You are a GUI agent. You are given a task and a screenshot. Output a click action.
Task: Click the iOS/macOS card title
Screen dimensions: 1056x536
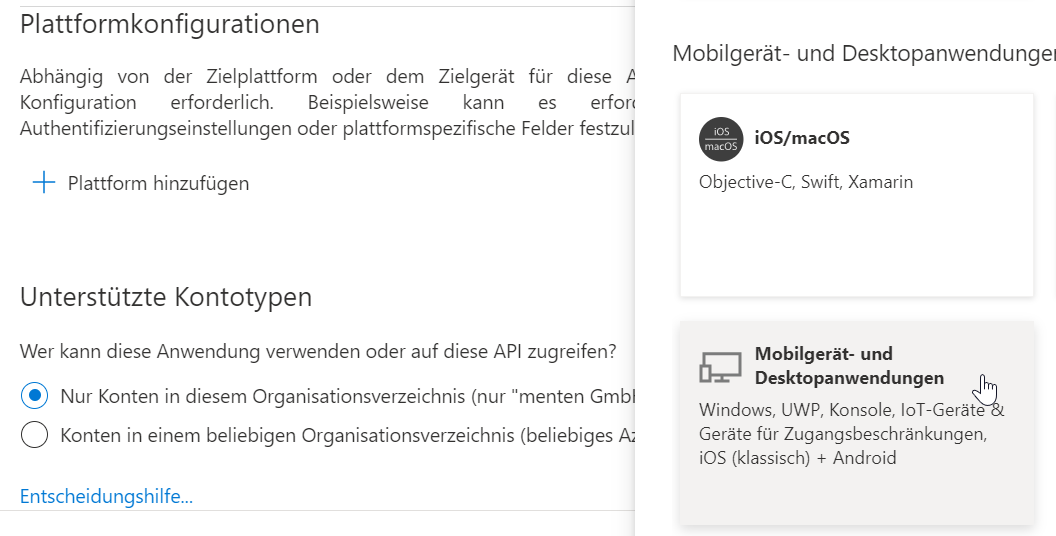pyautogui.click(x=802, y=138)
